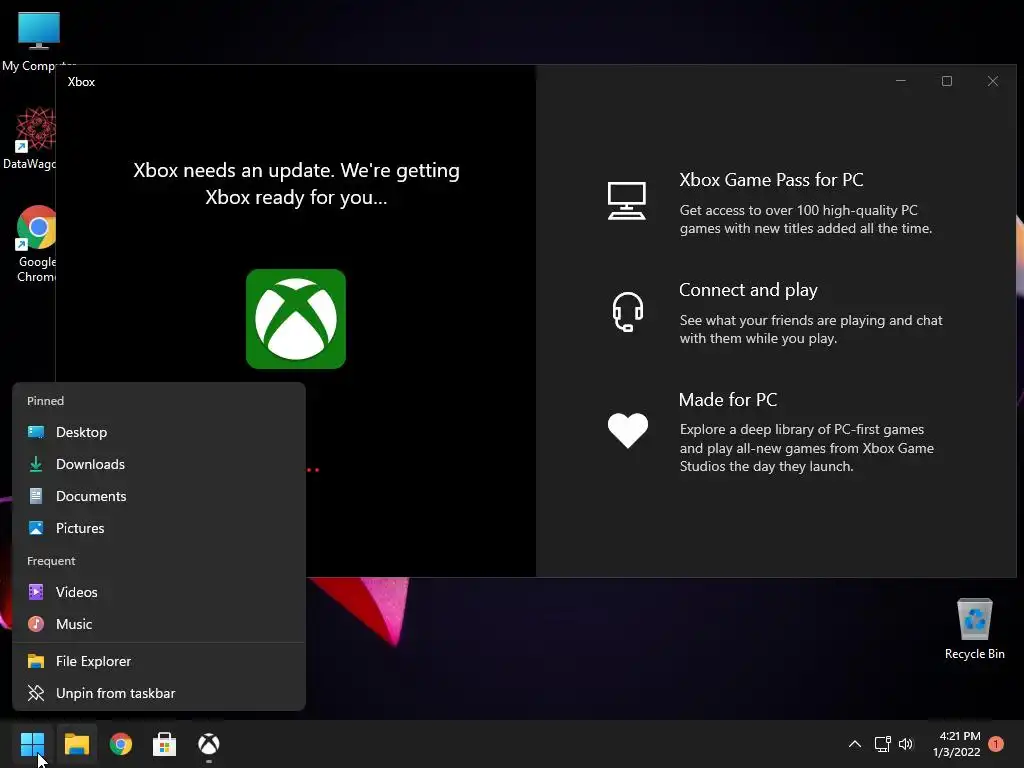Open pinned Pictures in jump list
The image size is (1024, 768).
(159, 528)
